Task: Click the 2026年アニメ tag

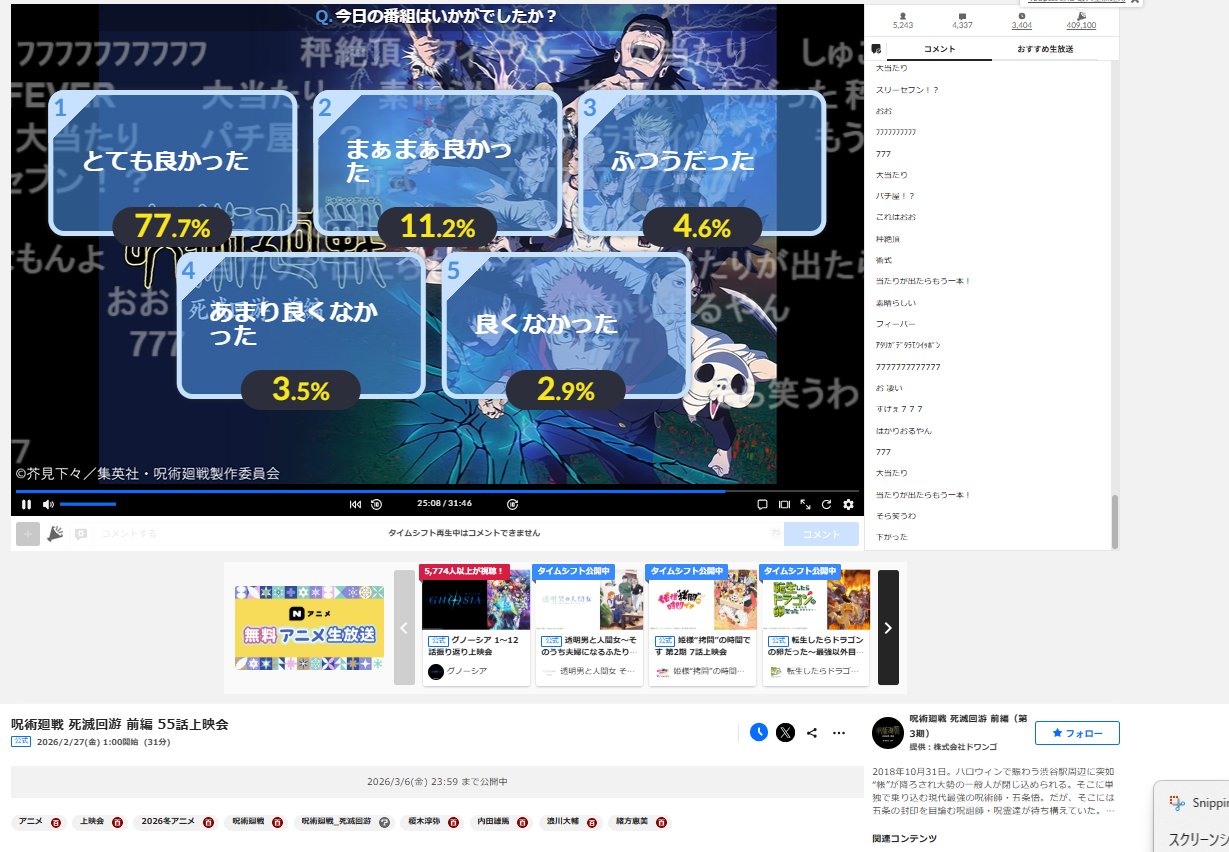Action: tap(168, 821)
